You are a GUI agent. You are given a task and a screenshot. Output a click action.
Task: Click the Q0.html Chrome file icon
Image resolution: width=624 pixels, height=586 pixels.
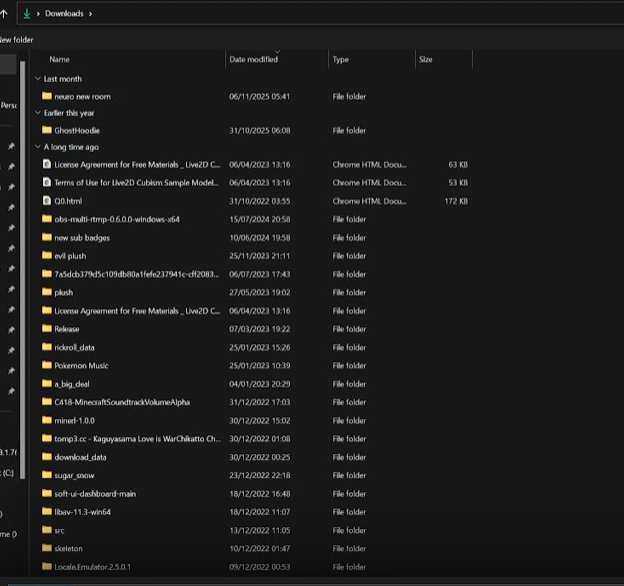coord(46,200)
